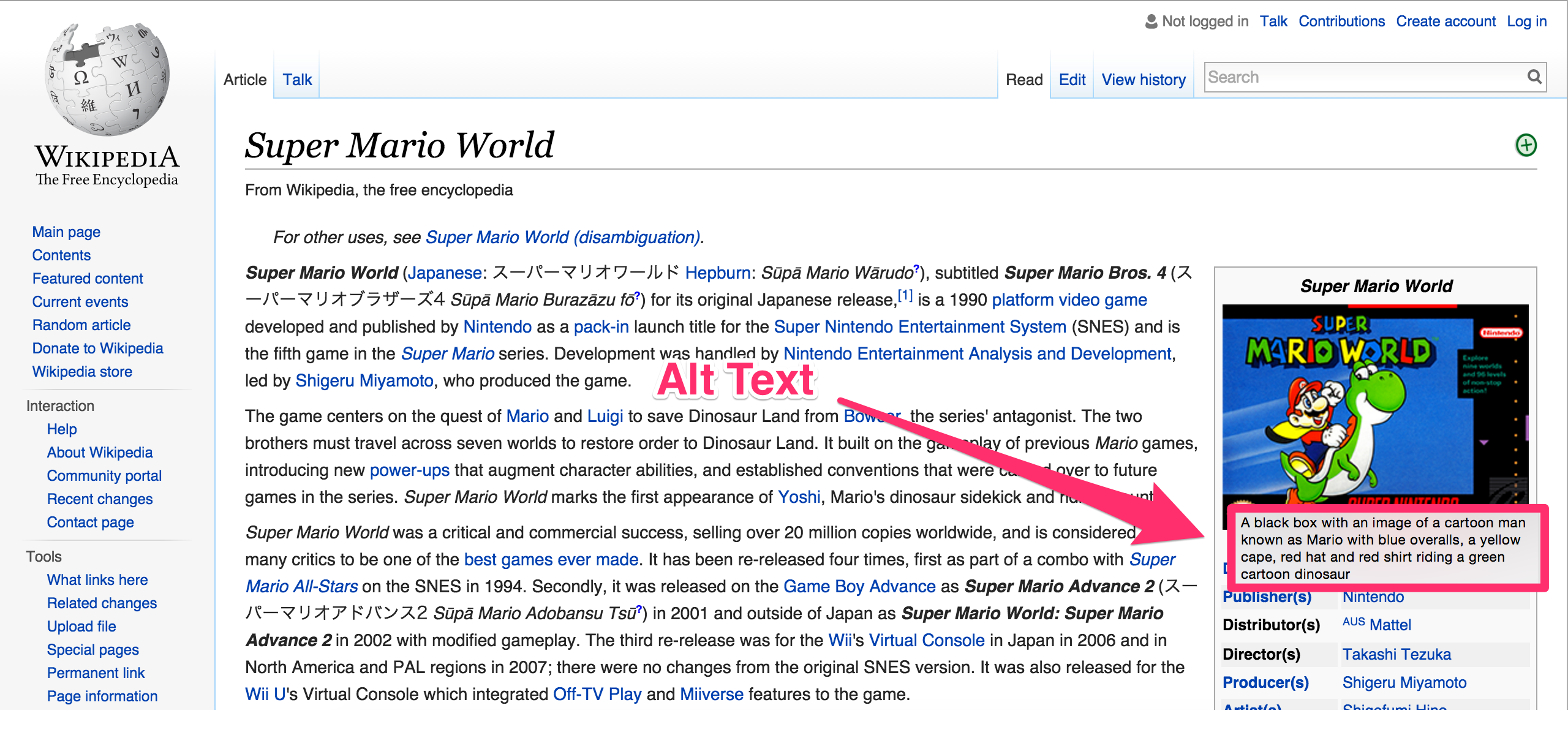Click the Log in link
1568x735 pixels.
point(1527,21)
